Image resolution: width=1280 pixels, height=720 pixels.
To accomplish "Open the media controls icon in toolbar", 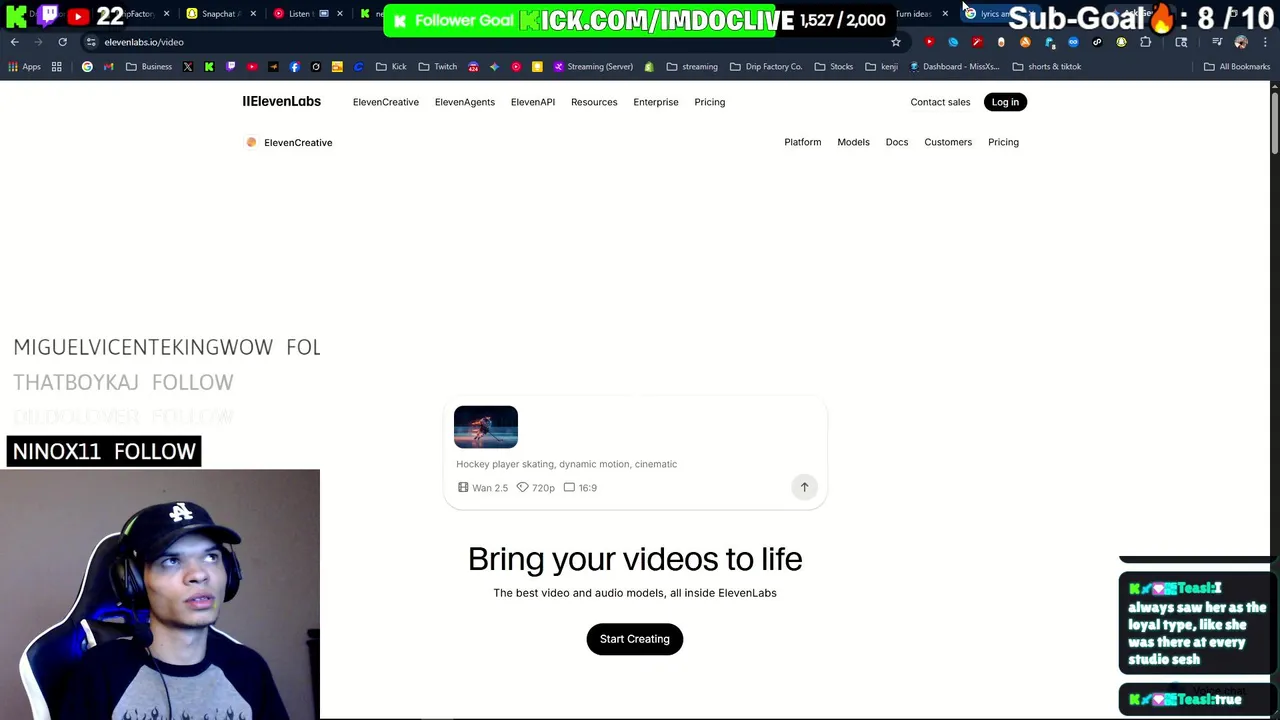I will click(x=1217, y=42).
